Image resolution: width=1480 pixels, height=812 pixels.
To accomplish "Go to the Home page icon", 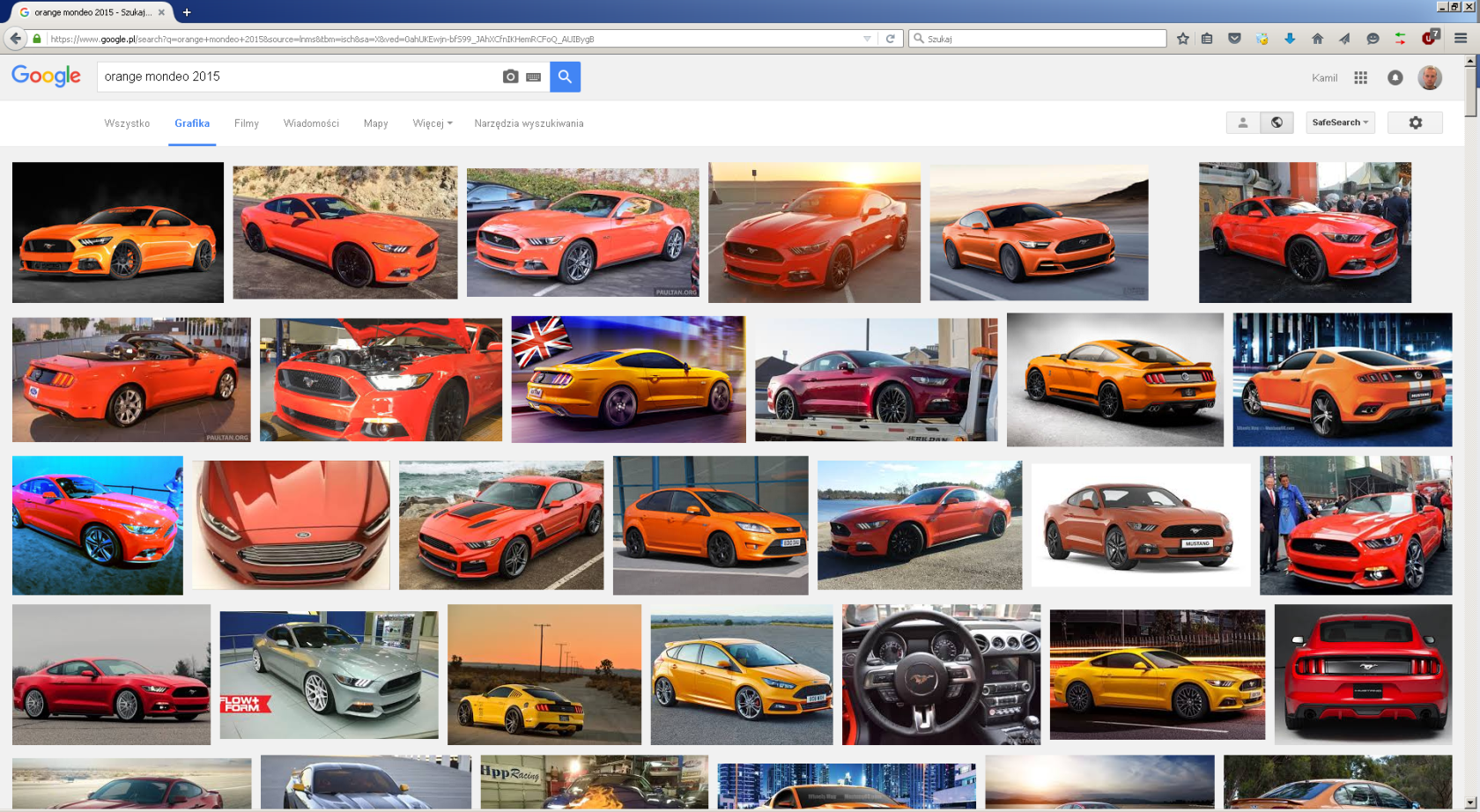I will click(1318, 39).
